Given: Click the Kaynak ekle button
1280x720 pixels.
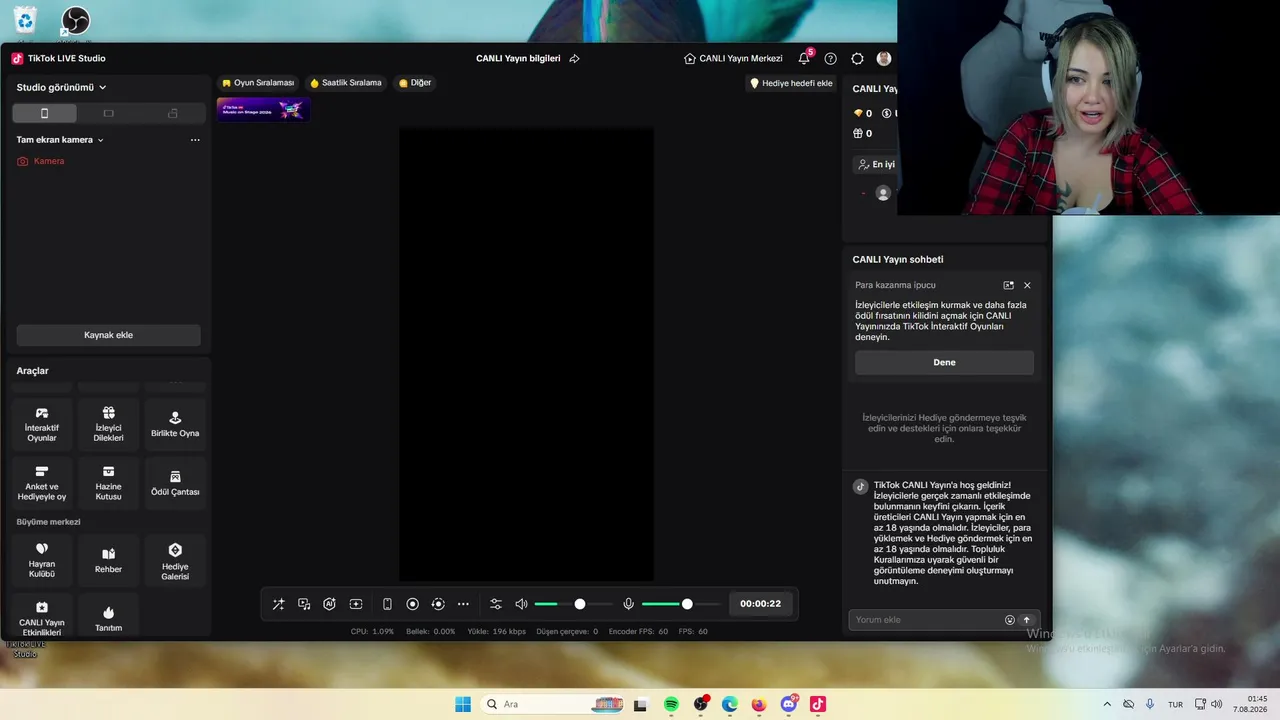Looking at the screenshot, I should click(108, 335).
